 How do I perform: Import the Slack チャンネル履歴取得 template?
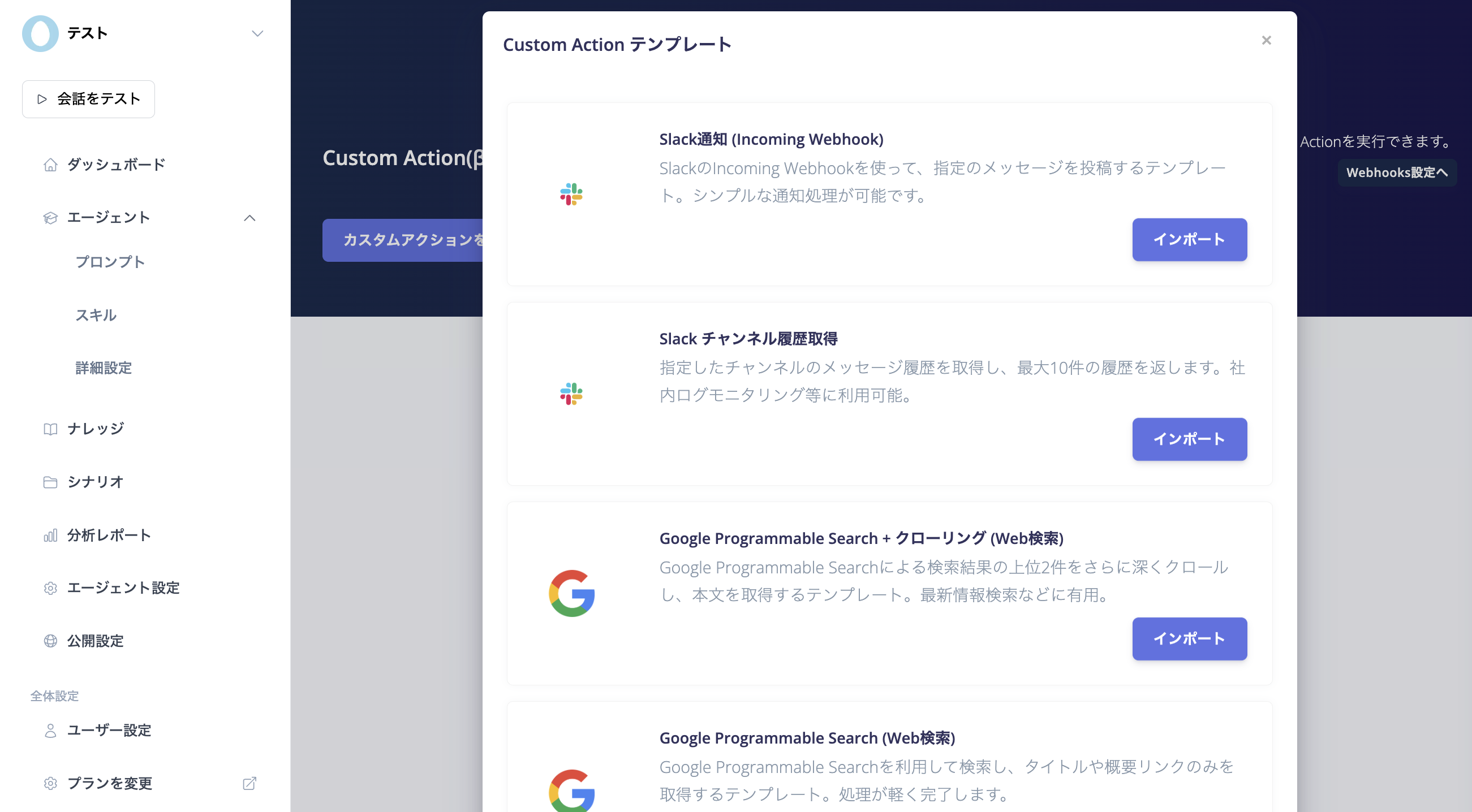click(1189, 439)
